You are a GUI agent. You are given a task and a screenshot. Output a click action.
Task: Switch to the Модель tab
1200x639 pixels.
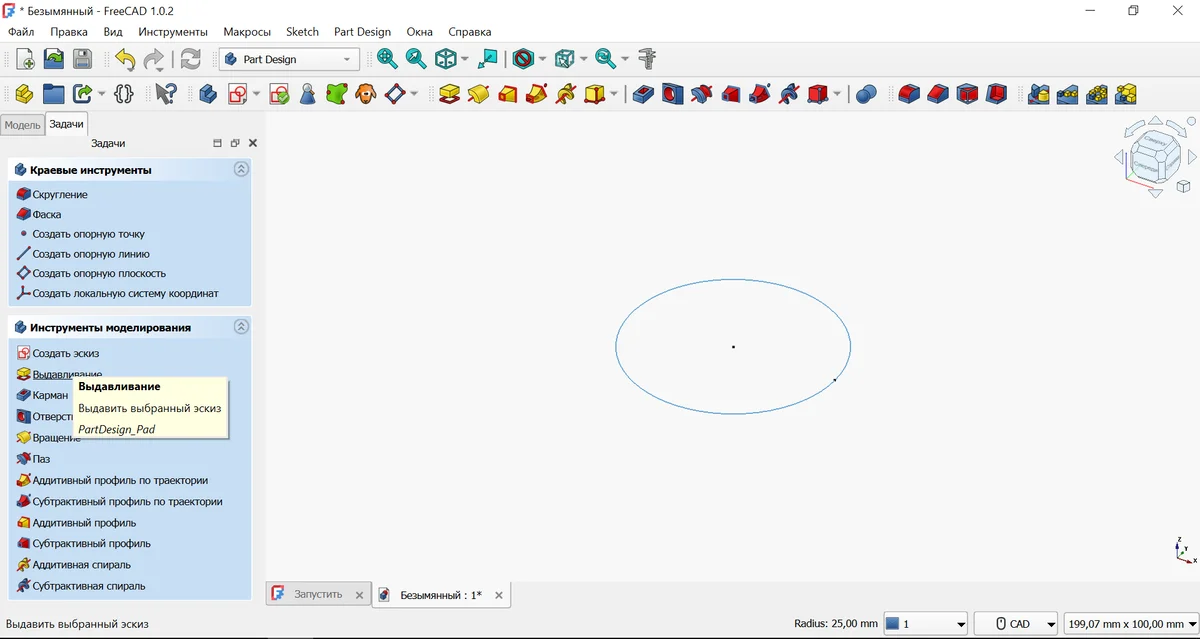(x=22, y=125)
